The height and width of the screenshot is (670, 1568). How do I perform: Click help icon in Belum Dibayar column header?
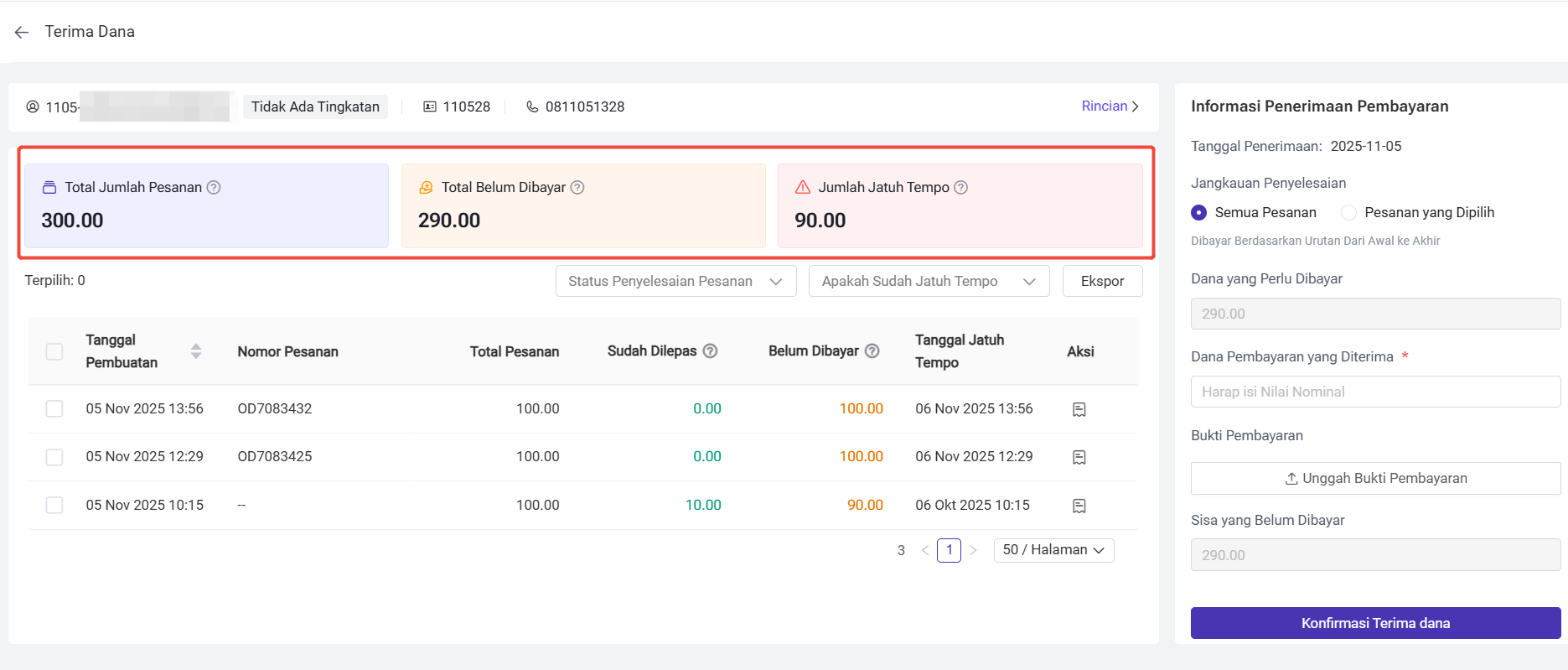click(x=872, y=351)
